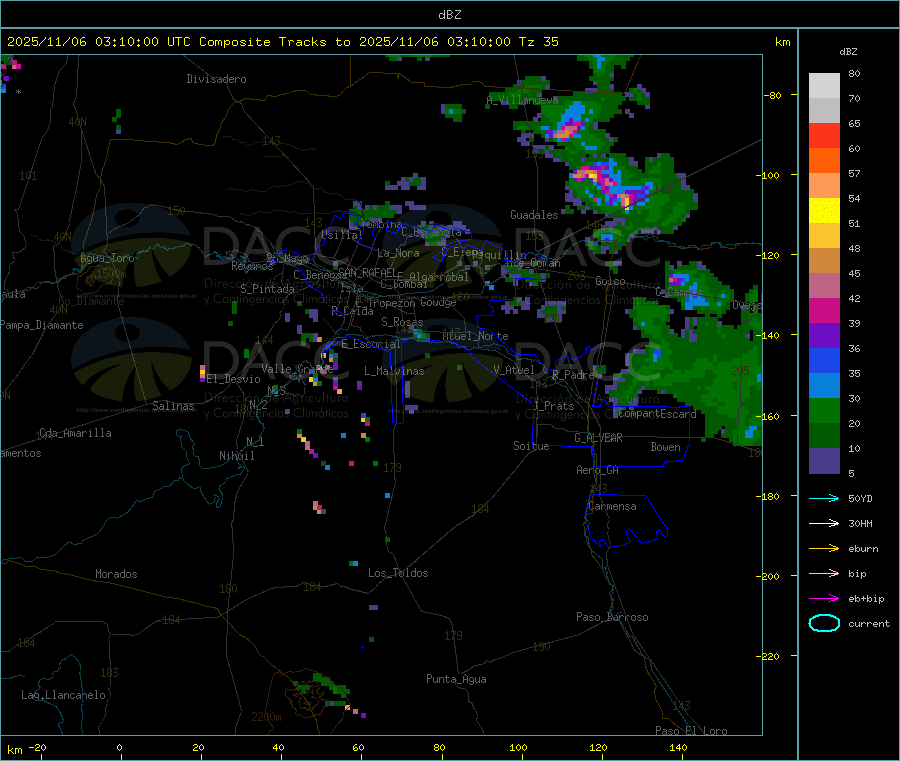The width and height of the screenshot is (900, 761).
Task: Select the bright green 20-30 dBZ swatch
Action: (x=824, y=410)
